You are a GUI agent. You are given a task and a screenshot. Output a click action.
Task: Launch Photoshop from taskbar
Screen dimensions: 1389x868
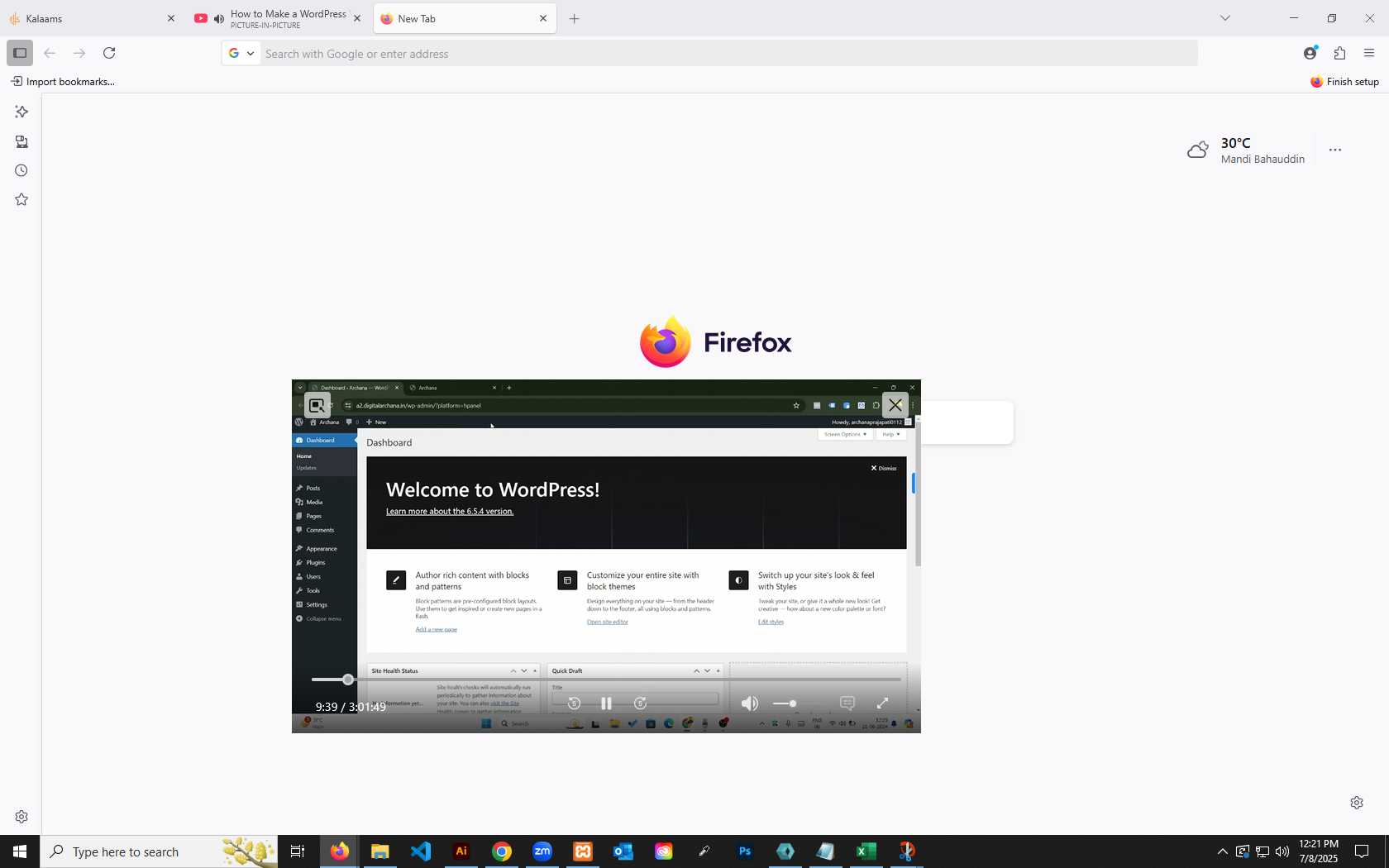click(x=745, y=851)
